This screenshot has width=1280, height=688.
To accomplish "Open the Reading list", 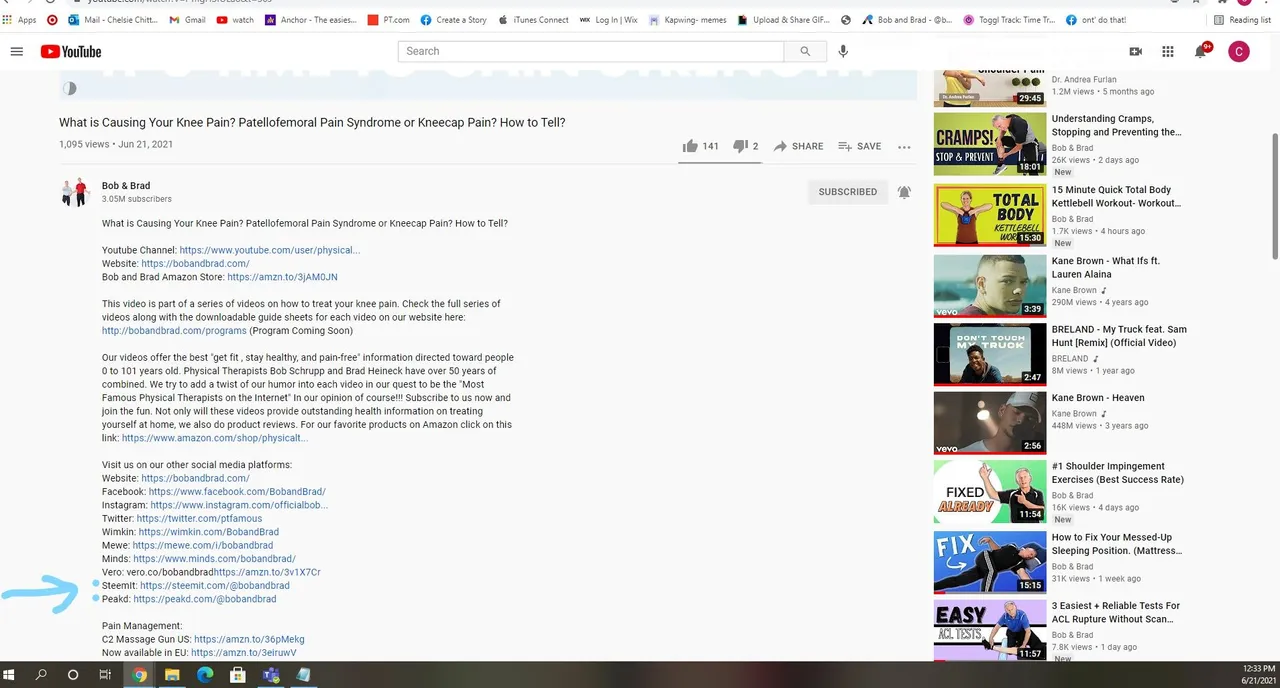I will (1241, 20).
